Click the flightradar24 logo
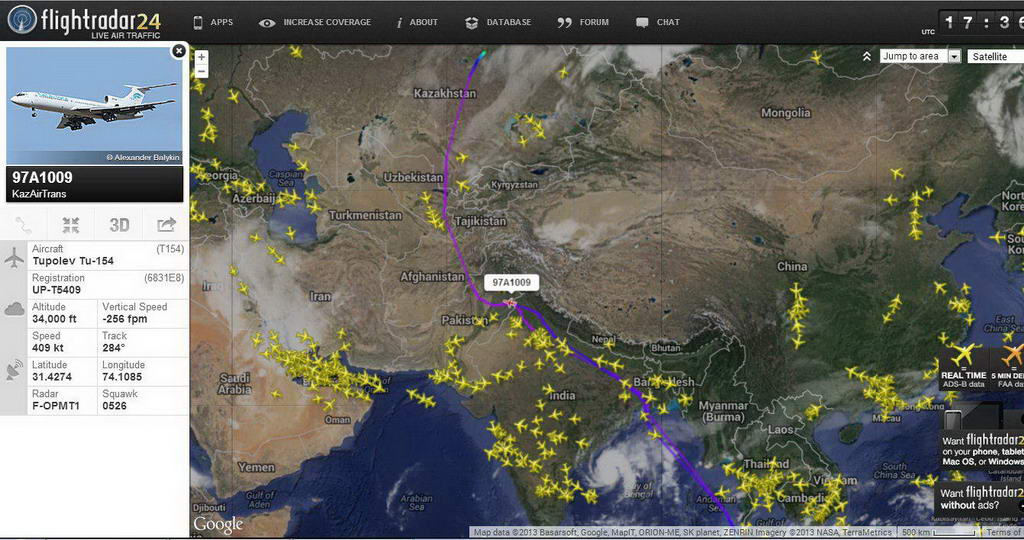 click(x=84, y=21)
